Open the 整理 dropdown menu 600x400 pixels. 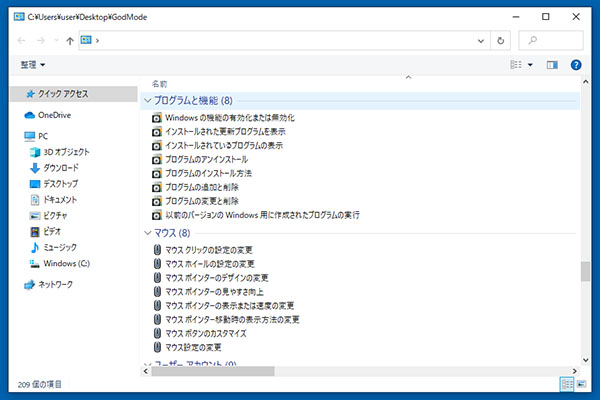point(33,65)
